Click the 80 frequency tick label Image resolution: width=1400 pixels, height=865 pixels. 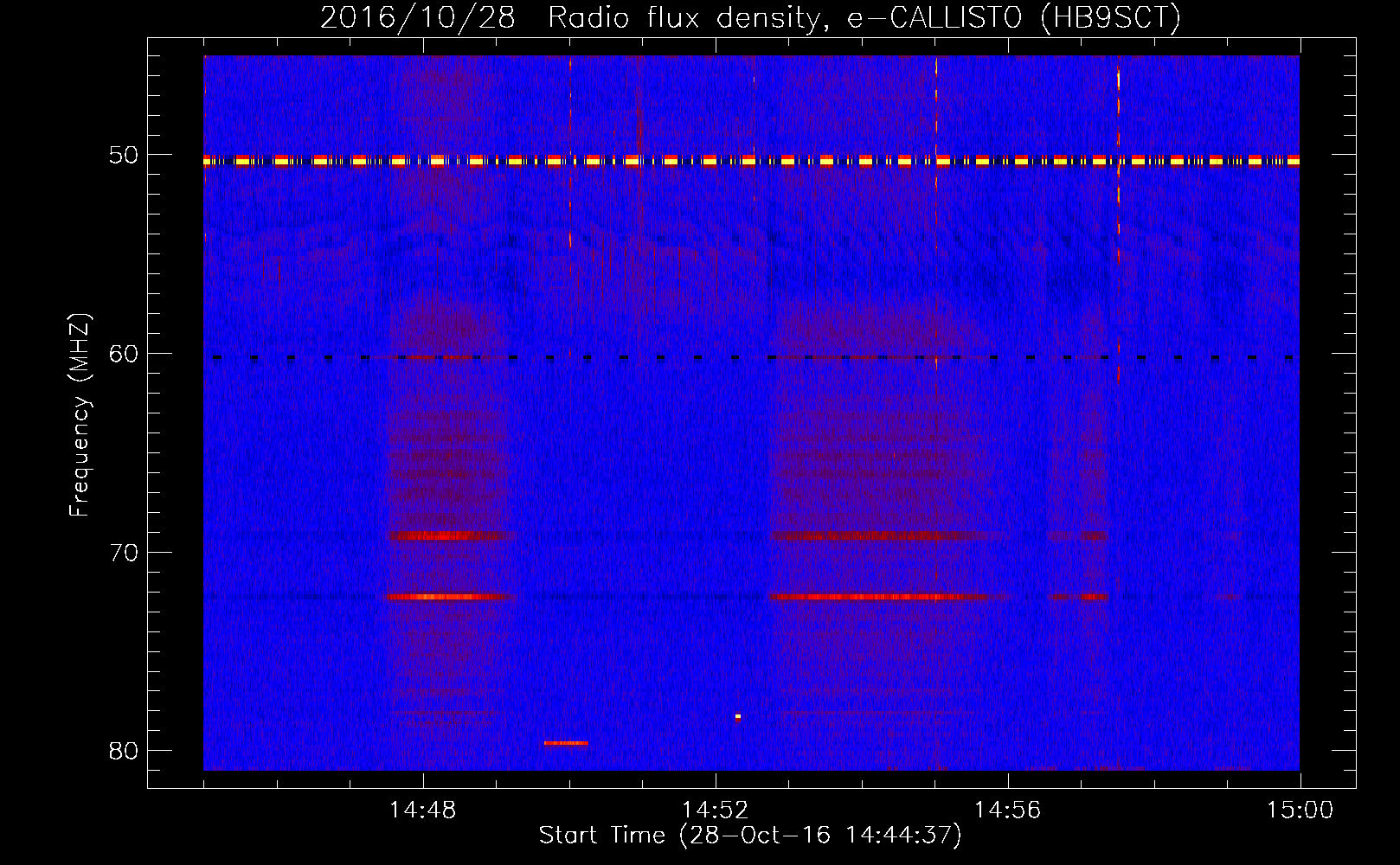click(x=124, y=751)
